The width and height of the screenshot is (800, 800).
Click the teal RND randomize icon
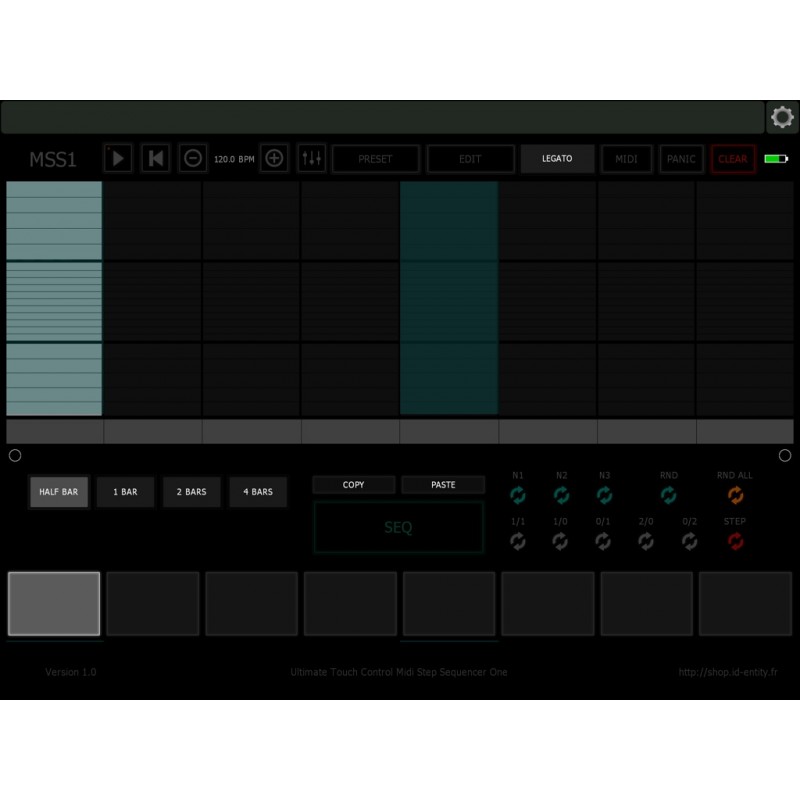click(x=668, y=493)
